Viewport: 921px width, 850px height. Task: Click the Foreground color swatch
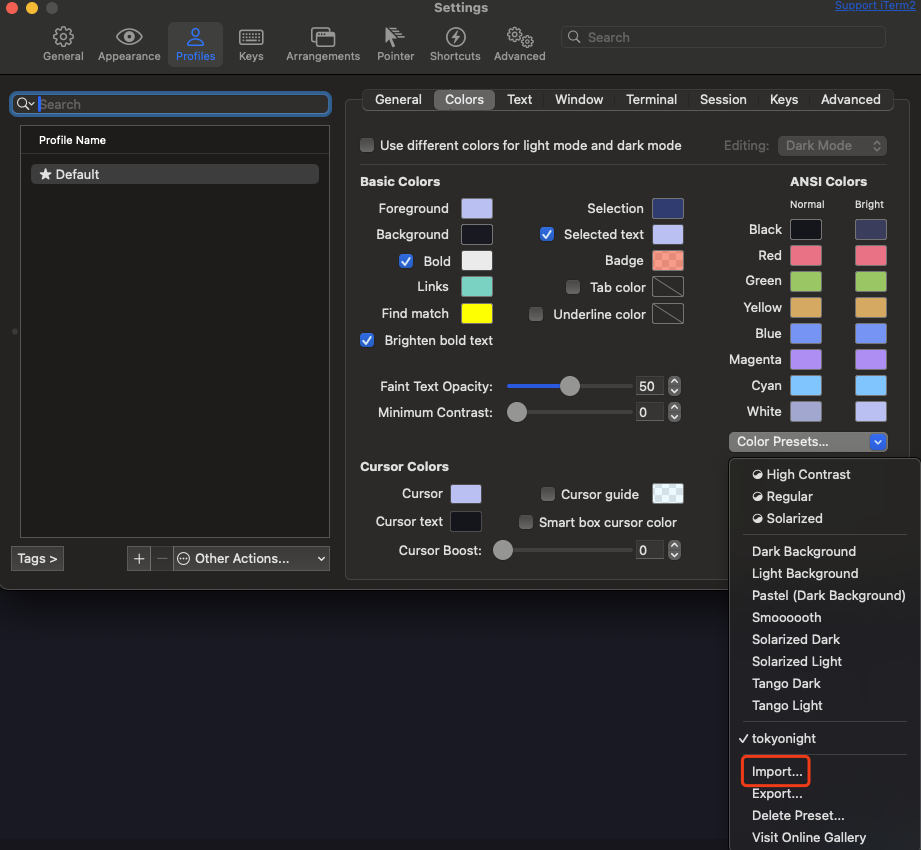pyautogui.click(x=476, y=208)
